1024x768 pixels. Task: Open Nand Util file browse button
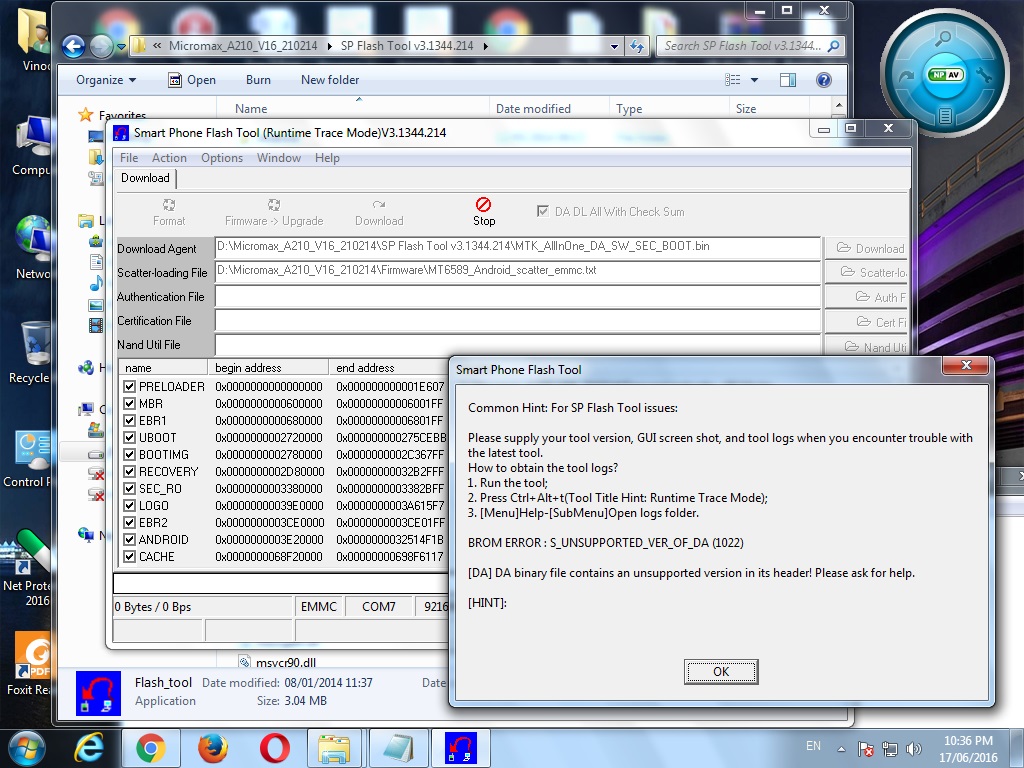(867, 346)
